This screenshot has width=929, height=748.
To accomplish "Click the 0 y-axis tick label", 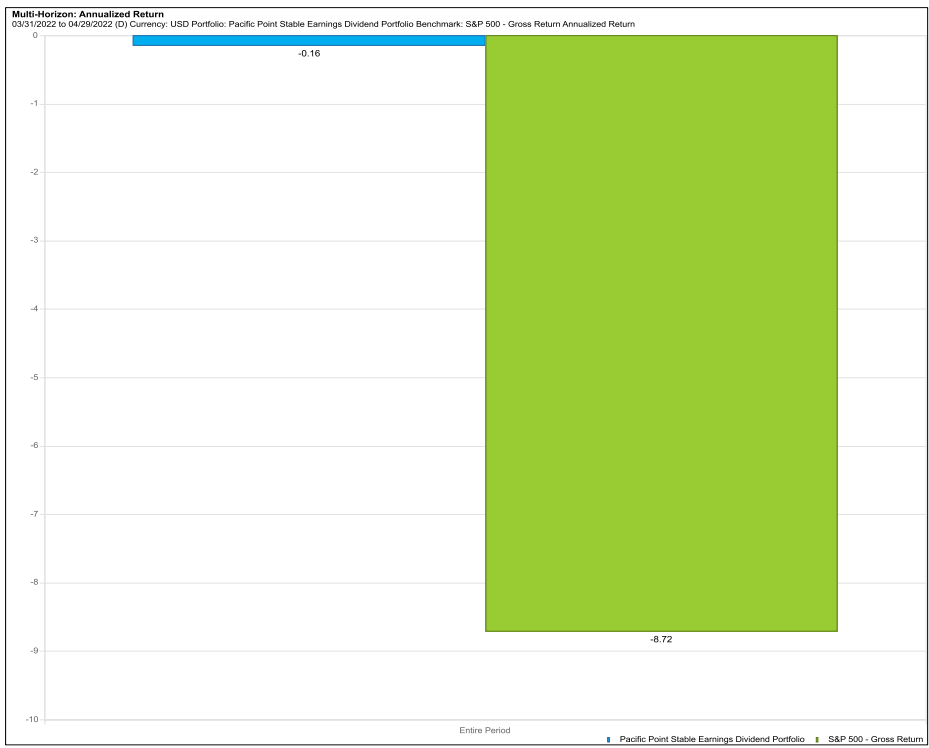I will [35, 36].
